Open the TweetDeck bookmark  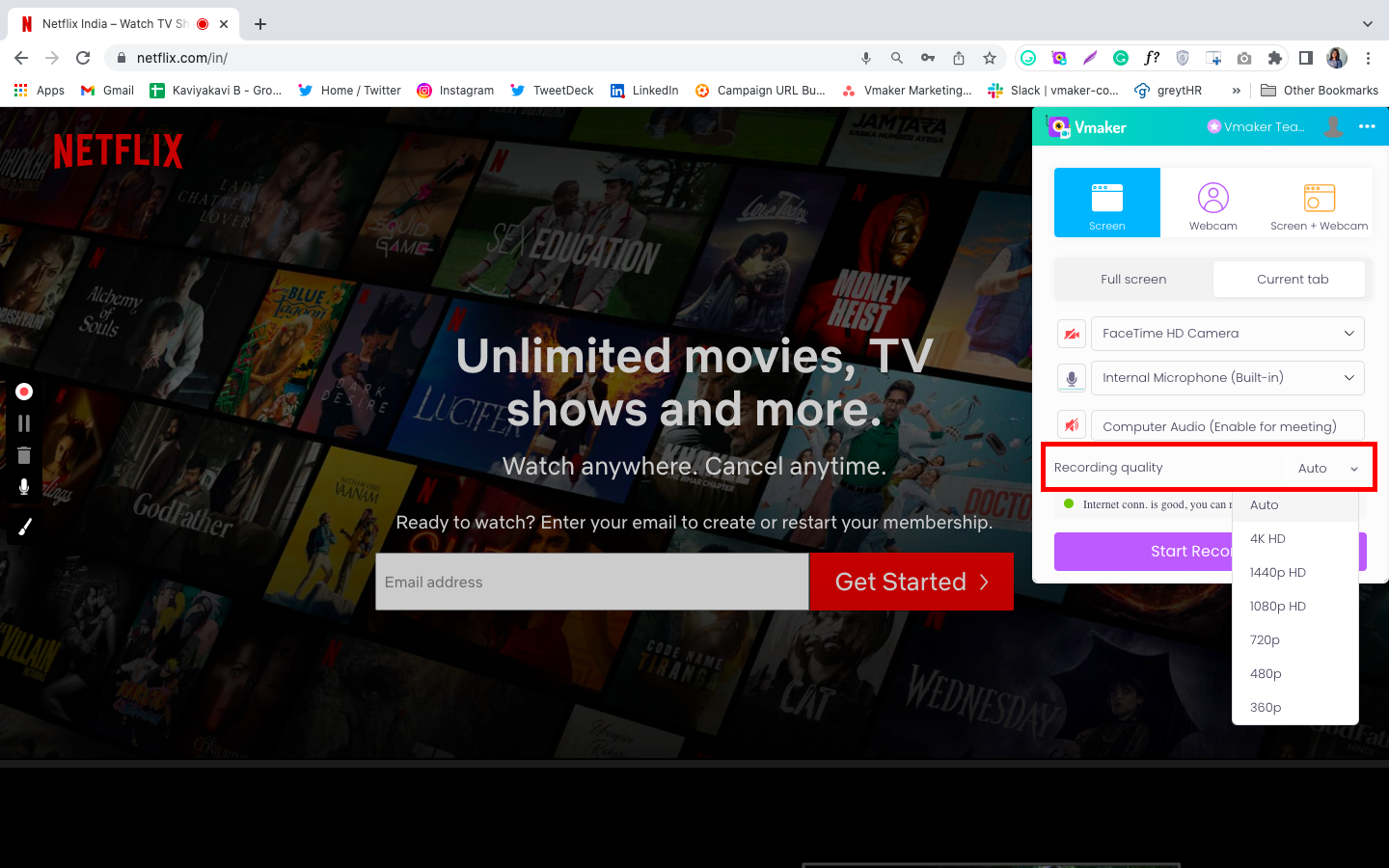[x=552, y=91]
